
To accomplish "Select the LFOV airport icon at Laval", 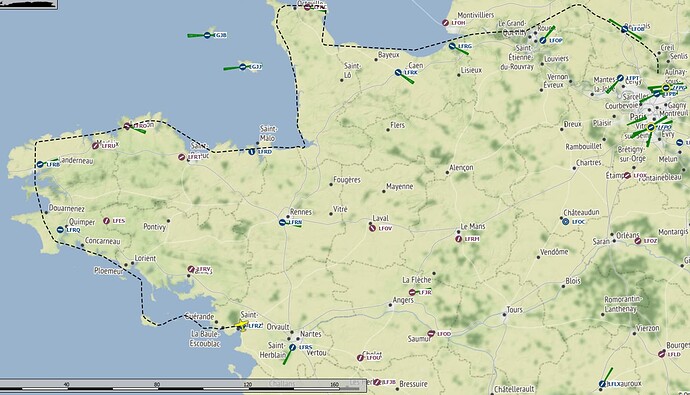I will 373,228.
